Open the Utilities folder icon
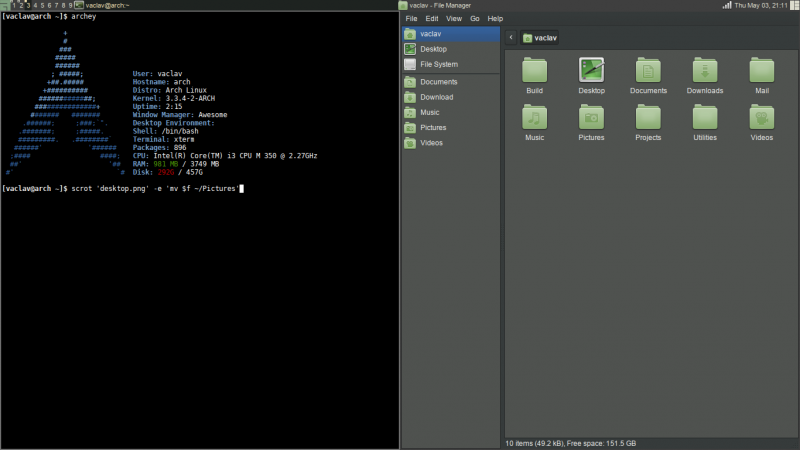Image resolution: width=800 pixels, height=450 pixels. pos(705,118)
